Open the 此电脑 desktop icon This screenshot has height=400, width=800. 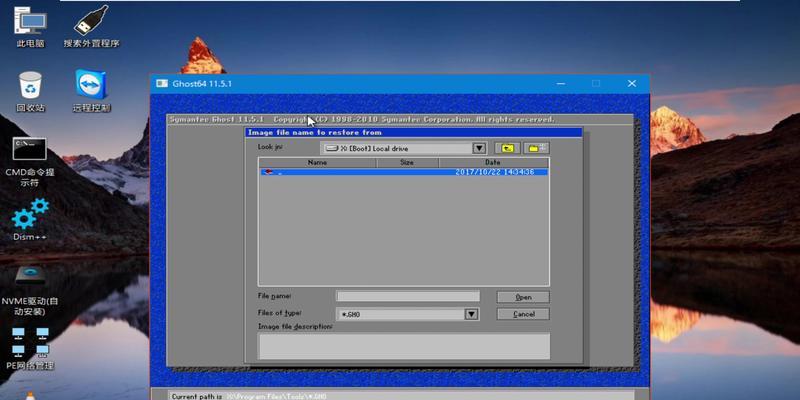(x=31, y=27)
